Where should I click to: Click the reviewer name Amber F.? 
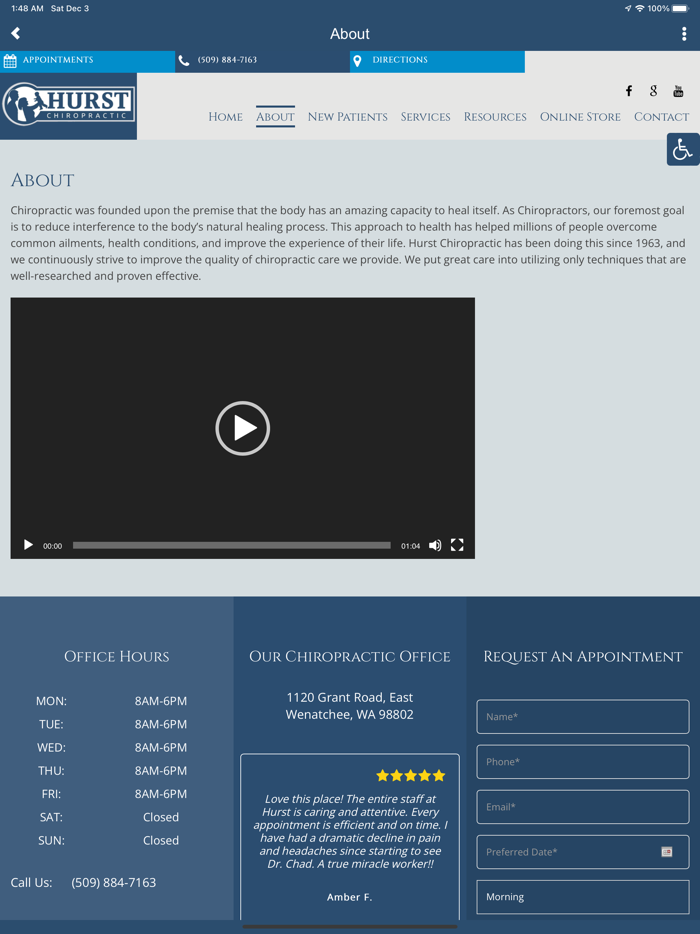tap(350, 897)
